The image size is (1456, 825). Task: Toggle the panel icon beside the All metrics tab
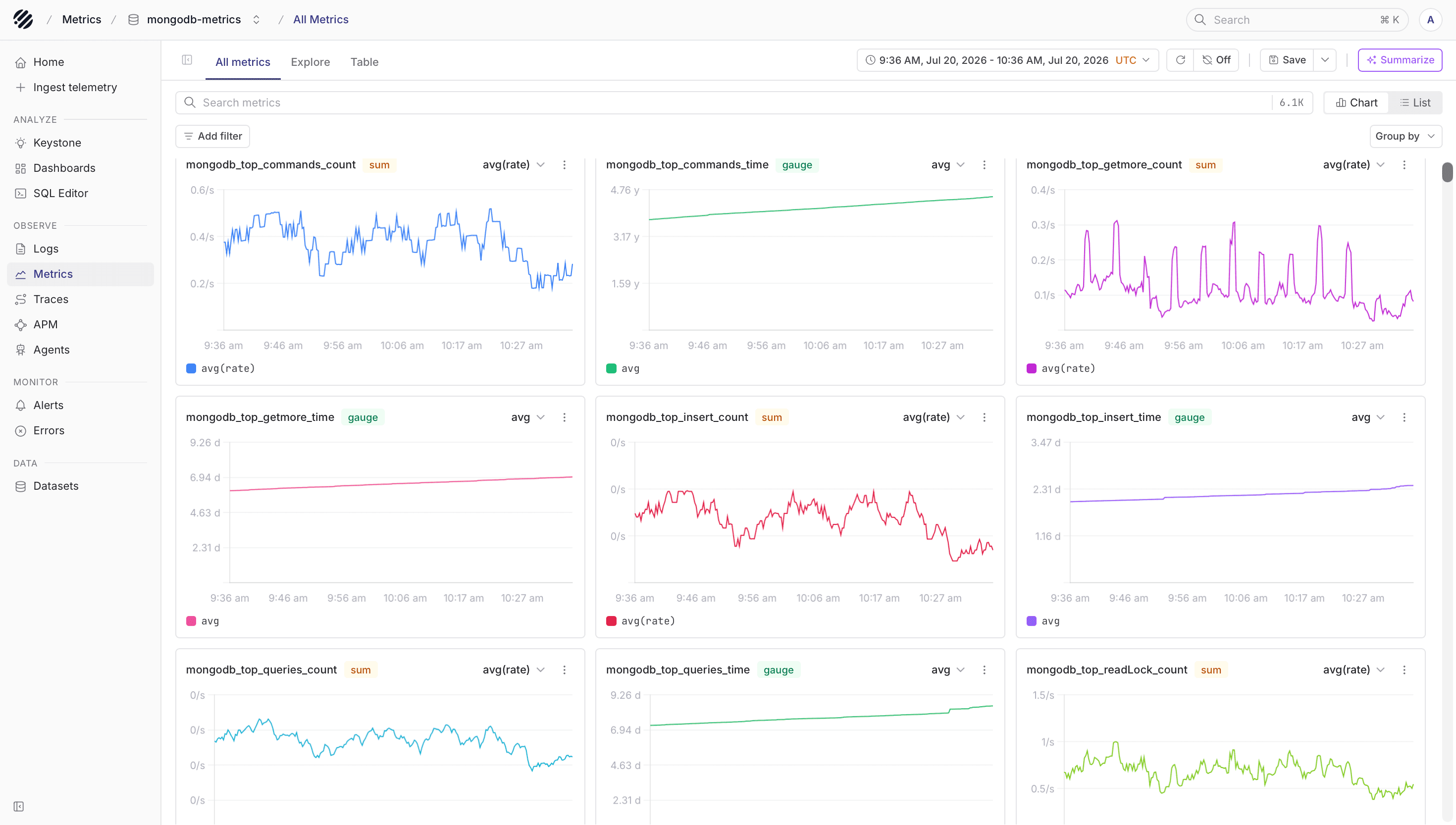(x=187, y=60)
